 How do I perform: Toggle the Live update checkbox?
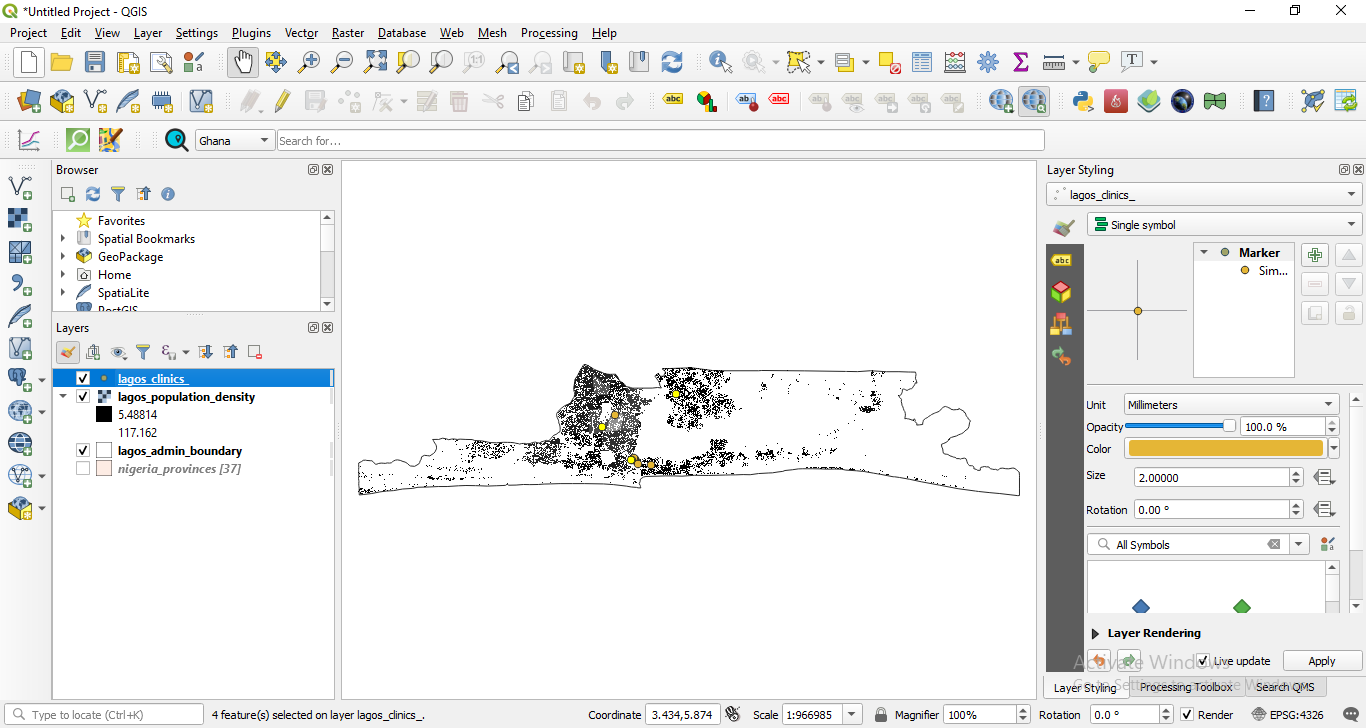(1203, 661)
